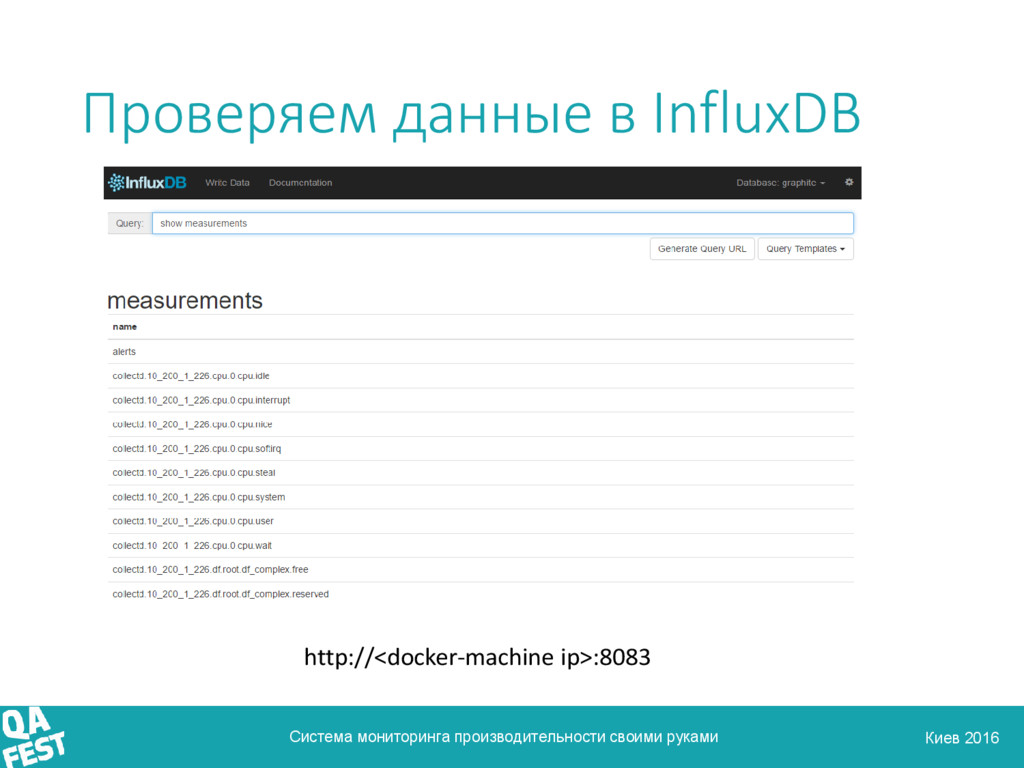1024x768 pixels.
Task: Open the settings gear in the InfluxDB navbar
Action: click(848, 182)
